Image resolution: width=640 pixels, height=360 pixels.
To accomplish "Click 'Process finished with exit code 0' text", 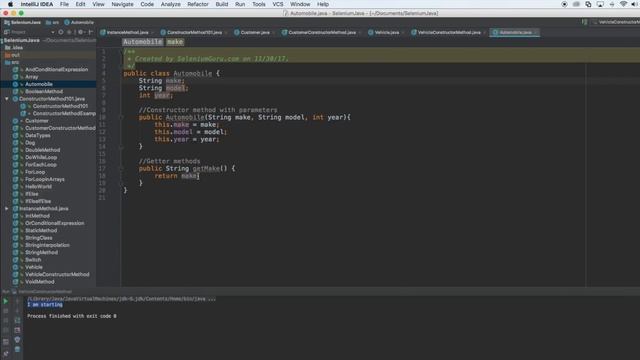I will coord(72,316).
